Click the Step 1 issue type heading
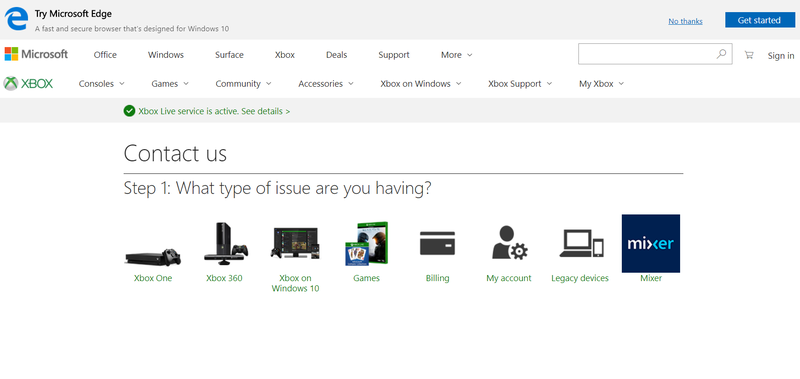Screen dimensions: 800x379 pyautogui.click(x=278, y=189)
